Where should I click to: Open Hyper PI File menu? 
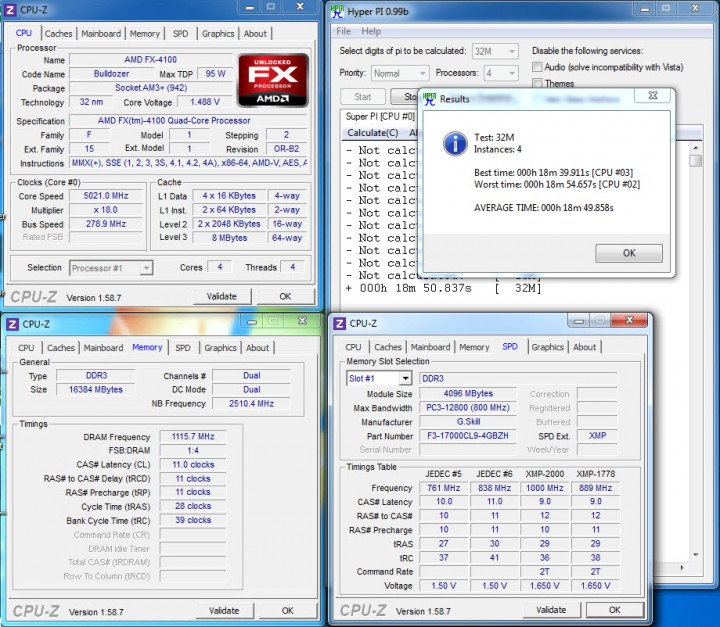(343, 31)
